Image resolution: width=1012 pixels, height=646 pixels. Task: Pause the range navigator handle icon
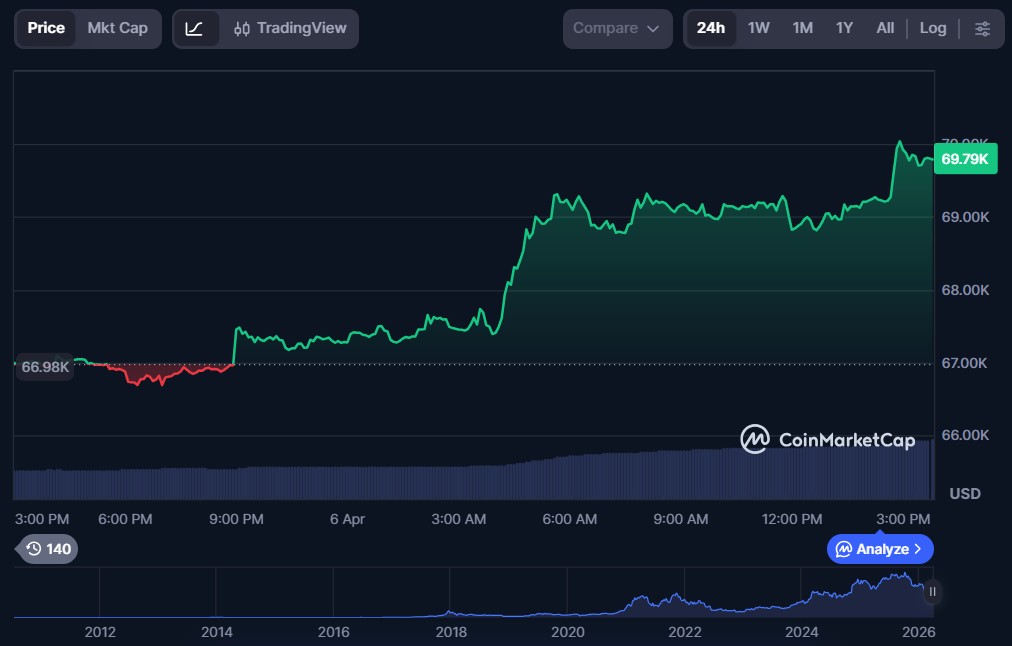point(932,592)
